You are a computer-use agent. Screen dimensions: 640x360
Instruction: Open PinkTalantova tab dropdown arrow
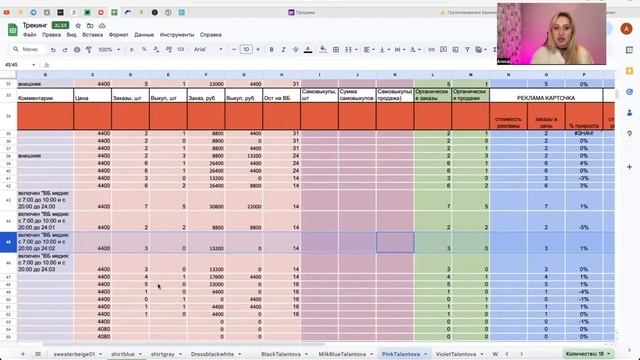tap(426, 354)
